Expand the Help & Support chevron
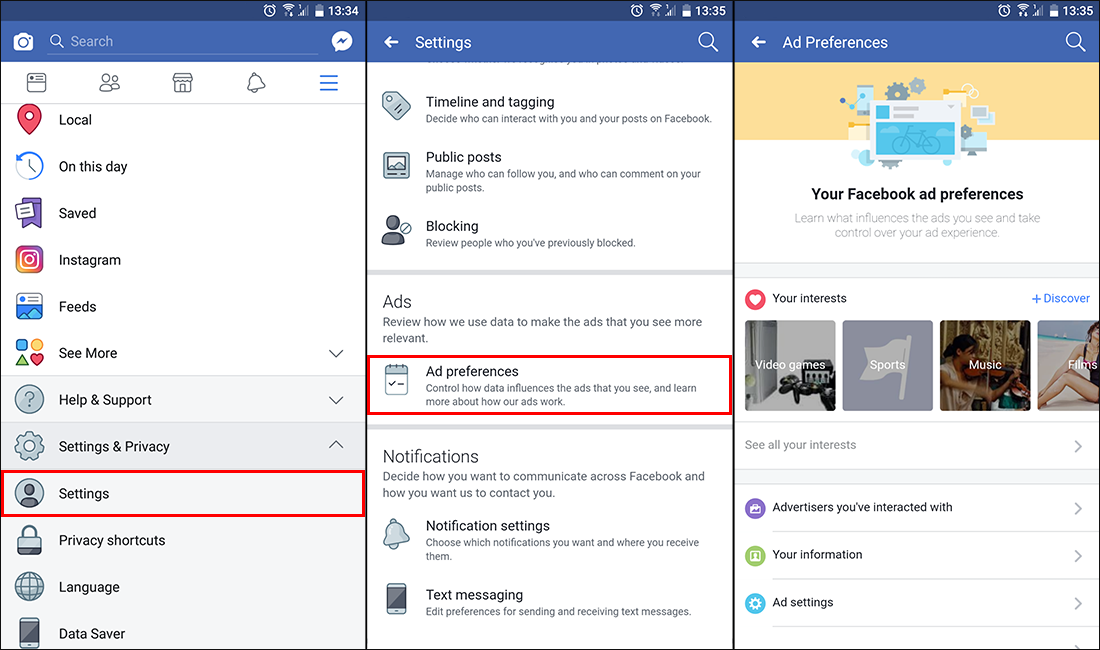This screenshot has width=1100, height=650. 336,400
